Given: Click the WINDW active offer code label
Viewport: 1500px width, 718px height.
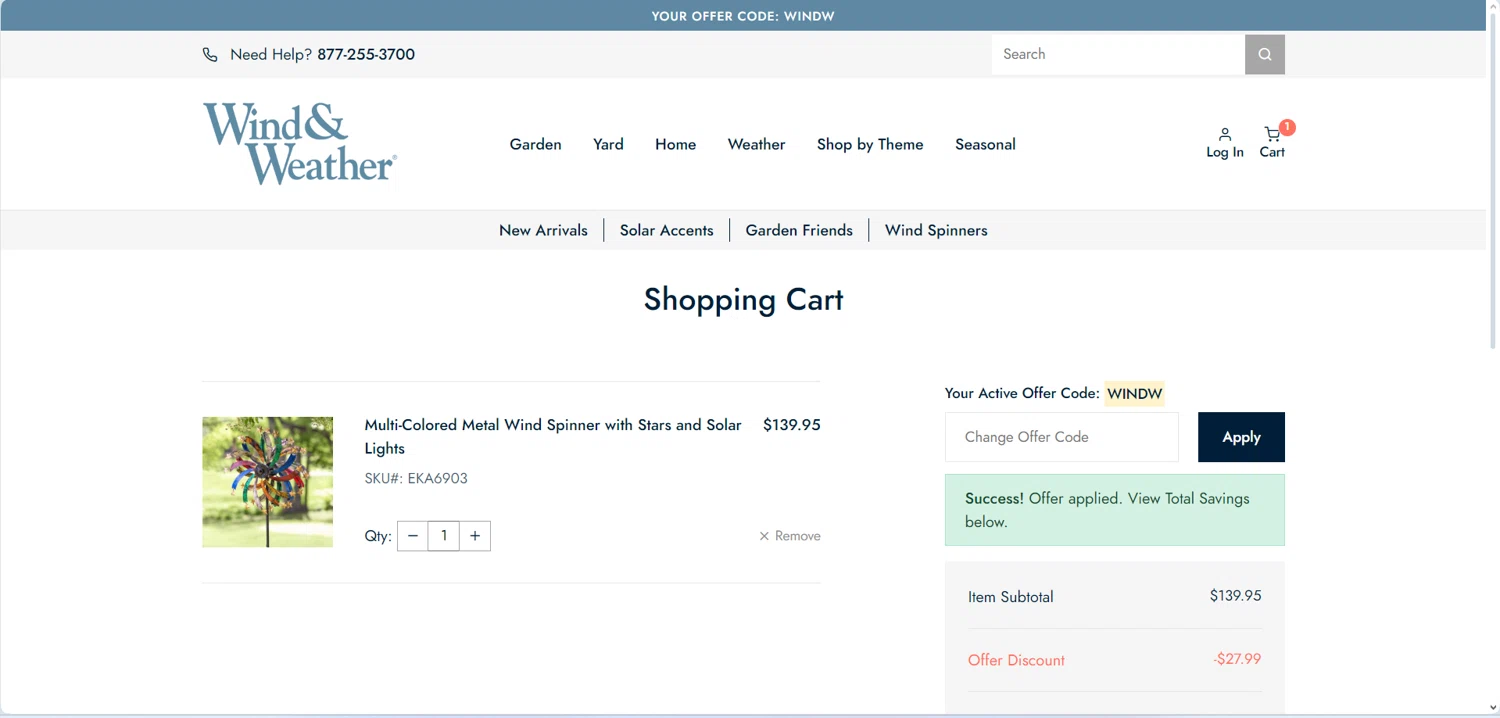Looking at the screenshot, I should point(1135,393).
